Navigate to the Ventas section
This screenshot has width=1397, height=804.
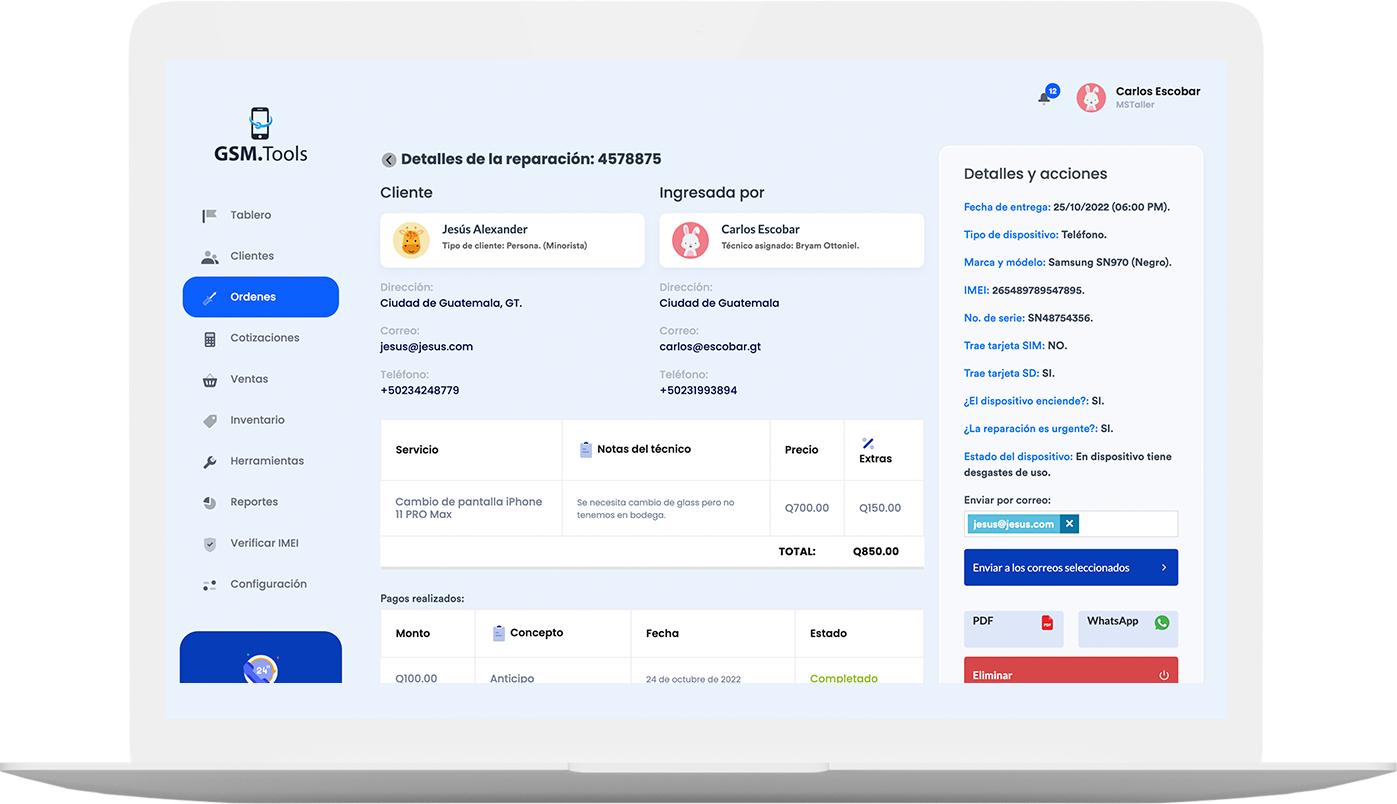pyautogui.click(x=249, y=379)
